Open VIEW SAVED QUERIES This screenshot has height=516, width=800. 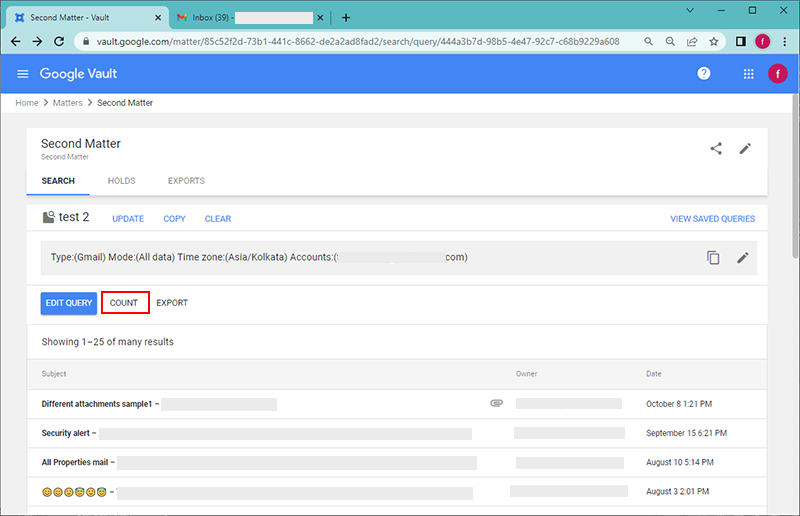tap(713, 218)
